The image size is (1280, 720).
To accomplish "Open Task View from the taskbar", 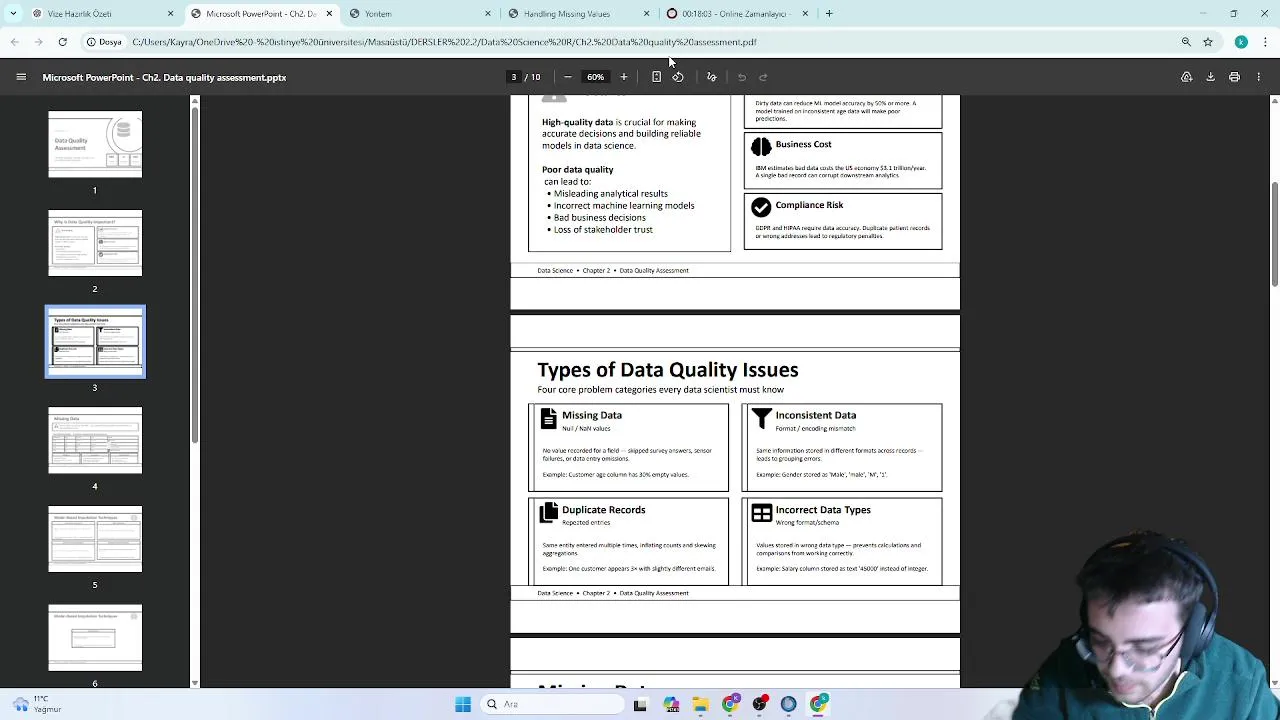I will [640, 704].
